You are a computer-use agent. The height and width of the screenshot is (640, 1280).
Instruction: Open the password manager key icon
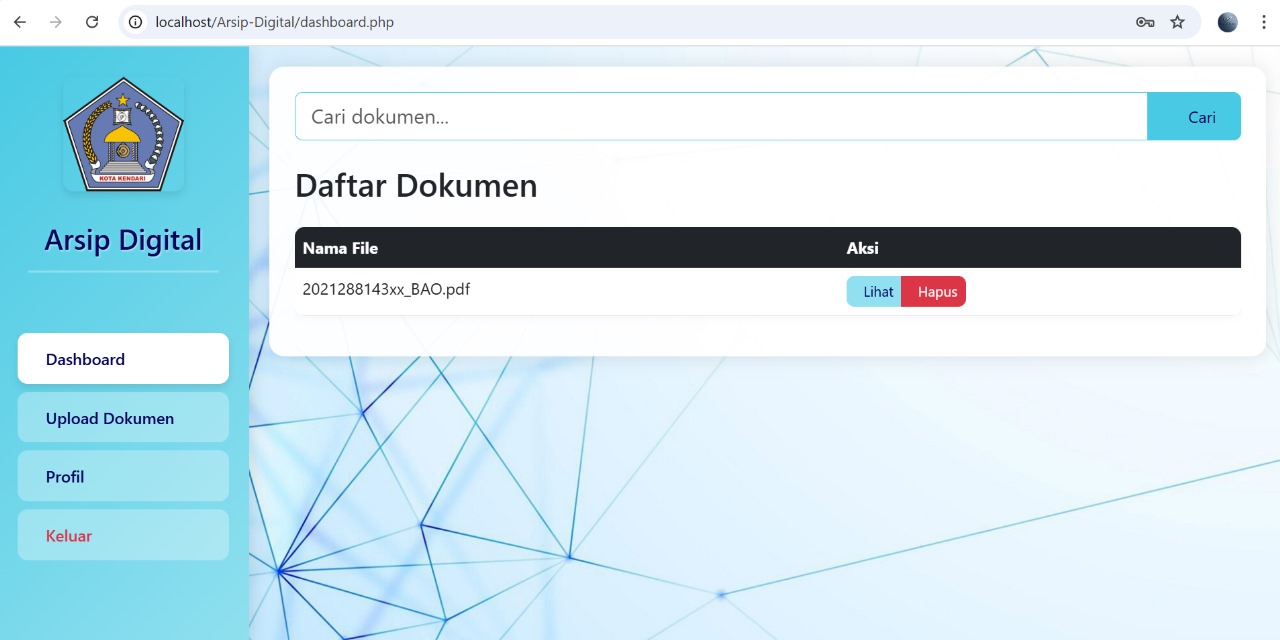[1144, 21]
